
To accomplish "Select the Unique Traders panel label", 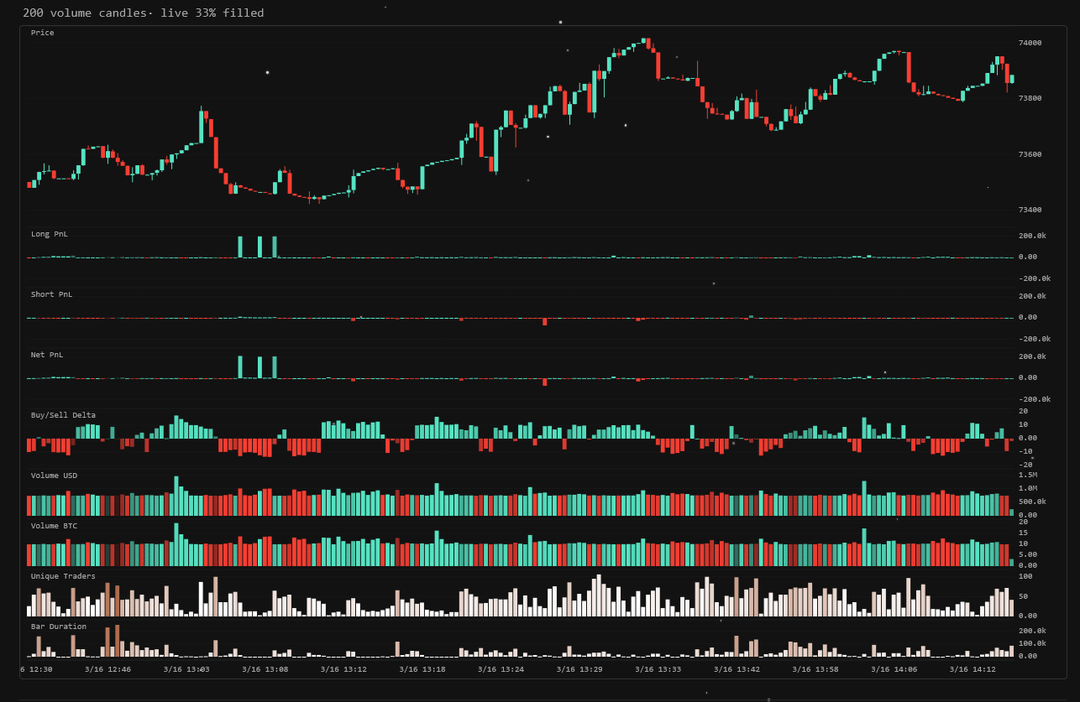I will [x=63, y=576].
